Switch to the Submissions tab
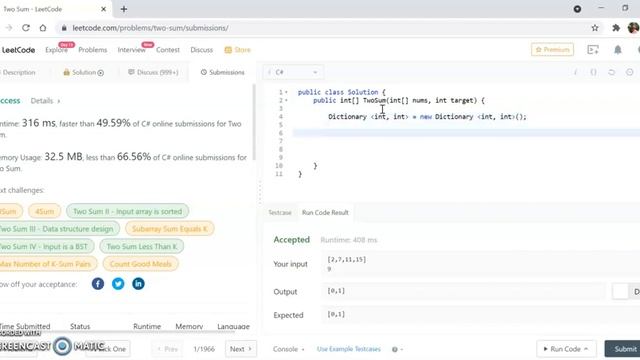 [x=222, y=72]
